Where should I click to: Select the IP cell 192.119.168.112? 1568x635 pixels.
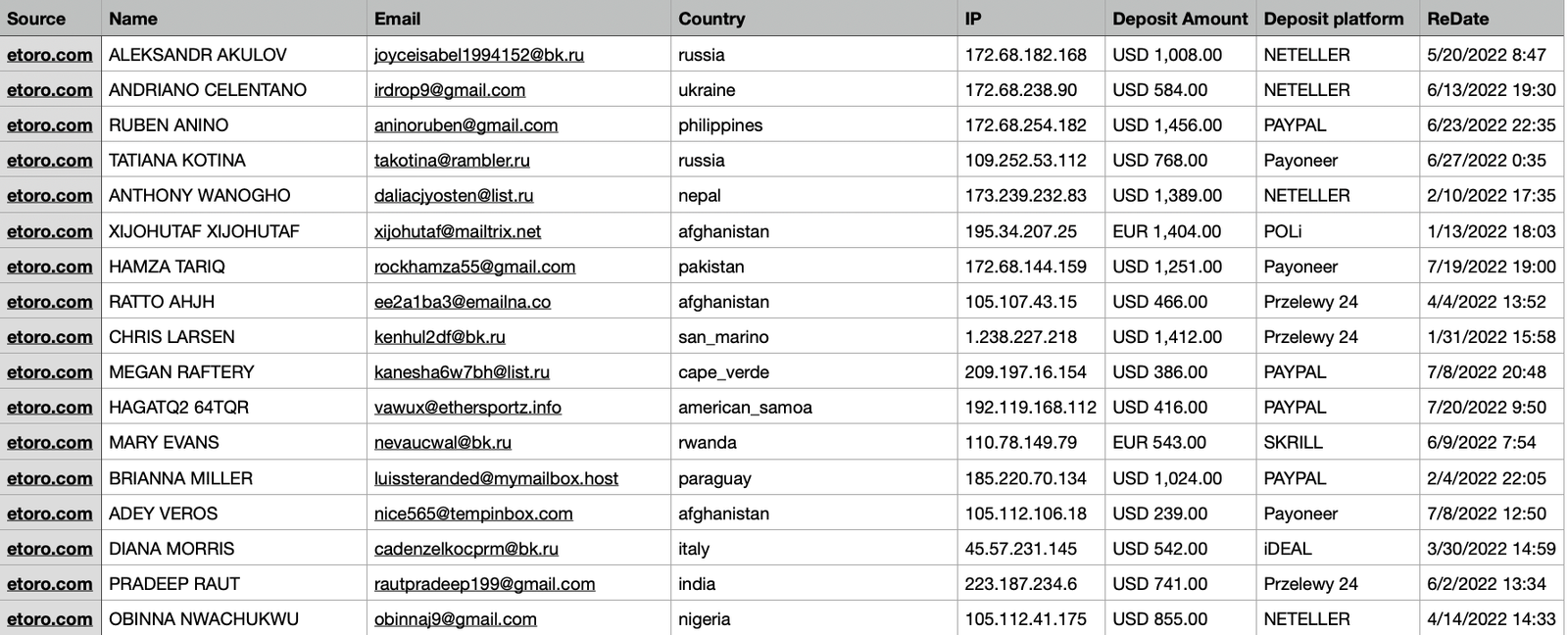1030,408
